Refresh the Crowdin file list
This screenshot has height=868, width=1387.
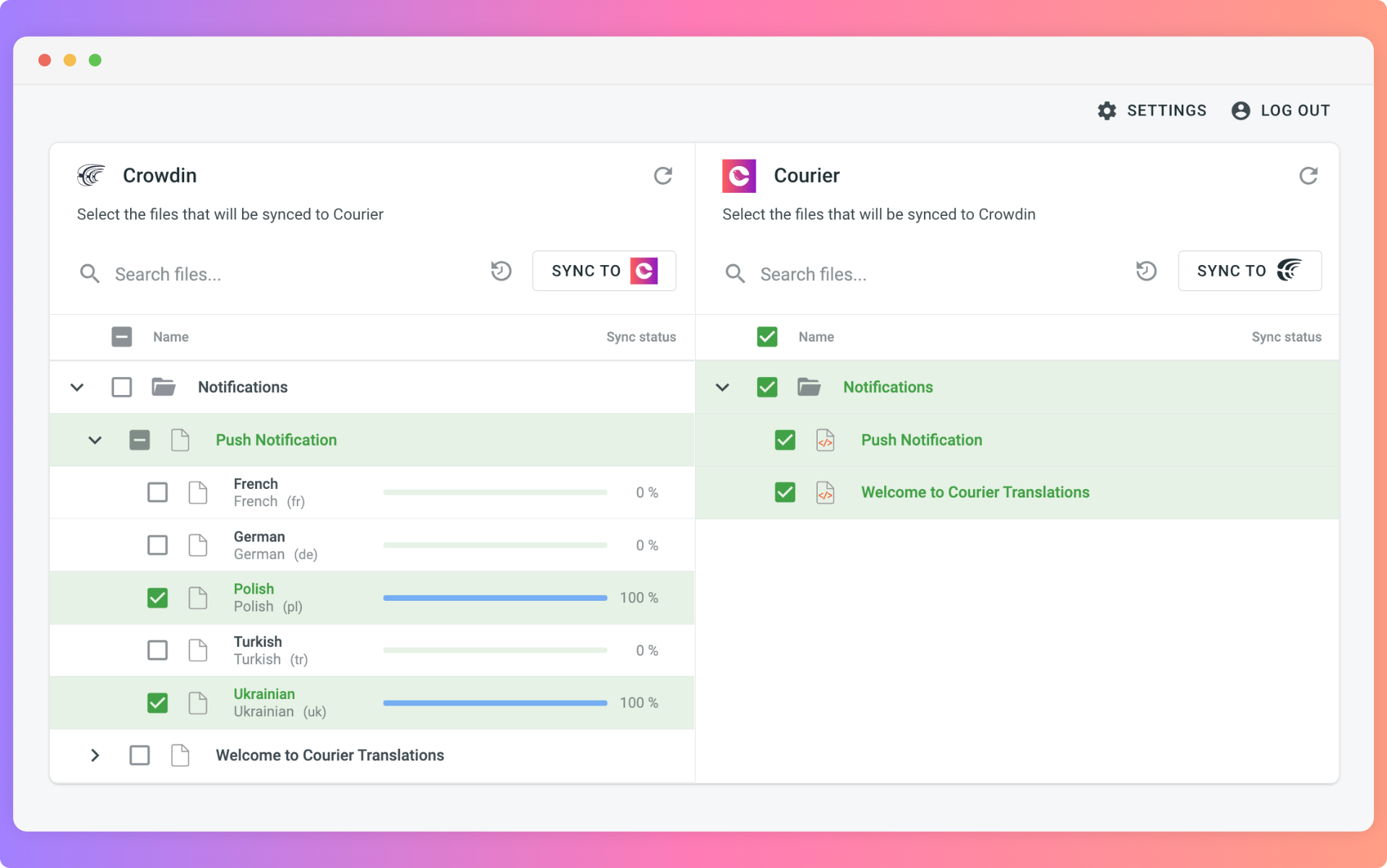pos(662,175)
